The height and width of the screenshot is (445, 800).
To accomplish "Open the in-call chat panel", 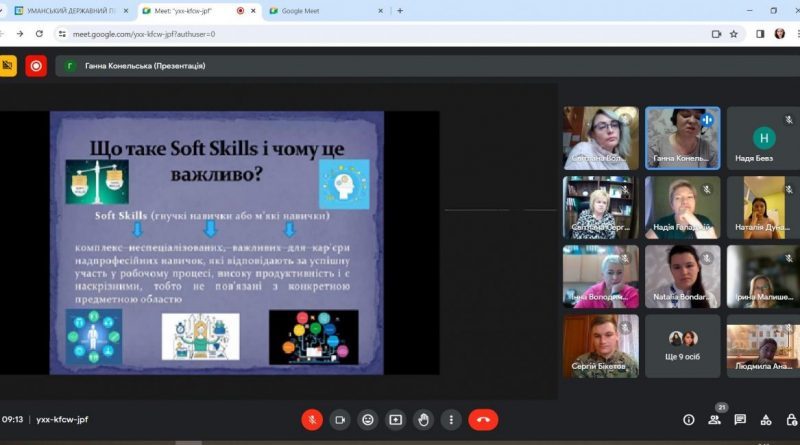I will coord(740,420).
